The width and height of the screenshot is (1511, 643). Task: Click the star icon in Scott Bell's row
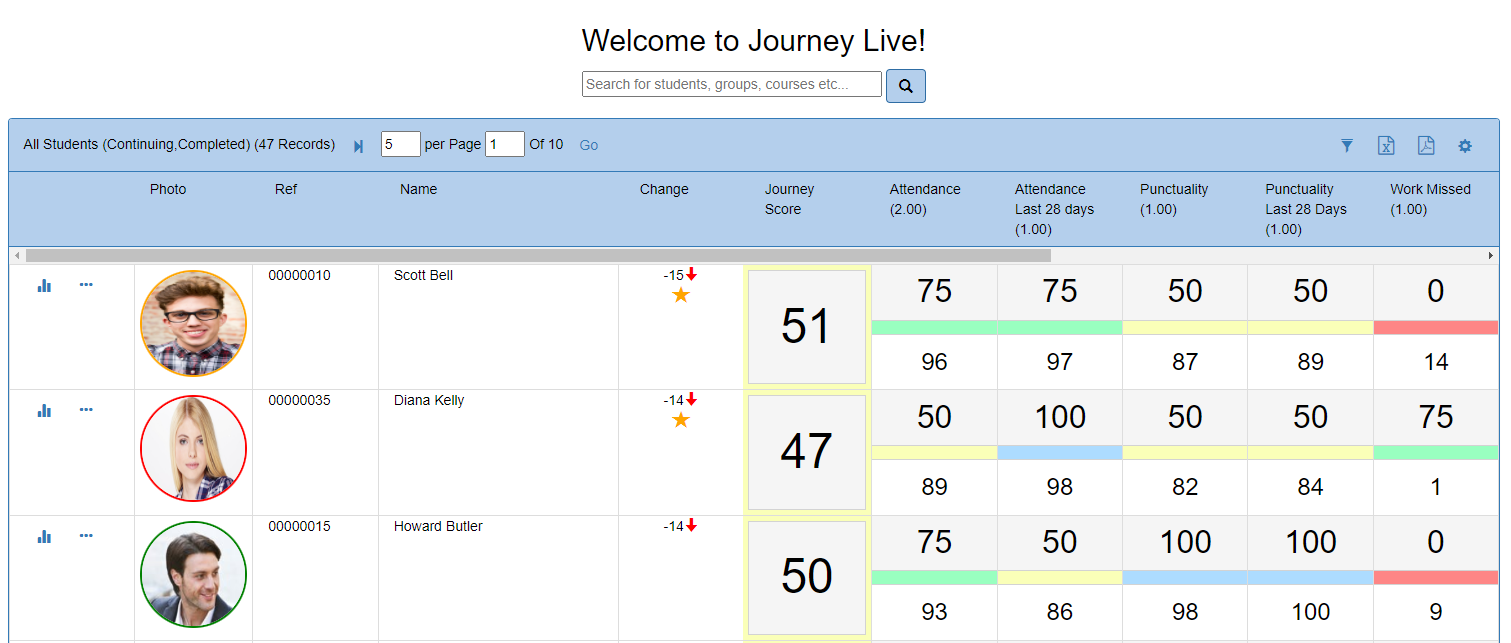pyautogui.click(x=681, y=295)
